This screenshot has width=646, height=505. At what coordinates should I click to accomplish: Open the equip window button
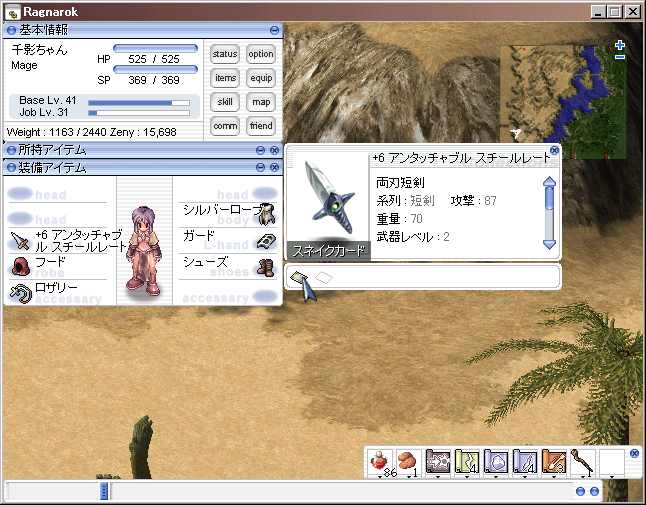pos(261,78)
